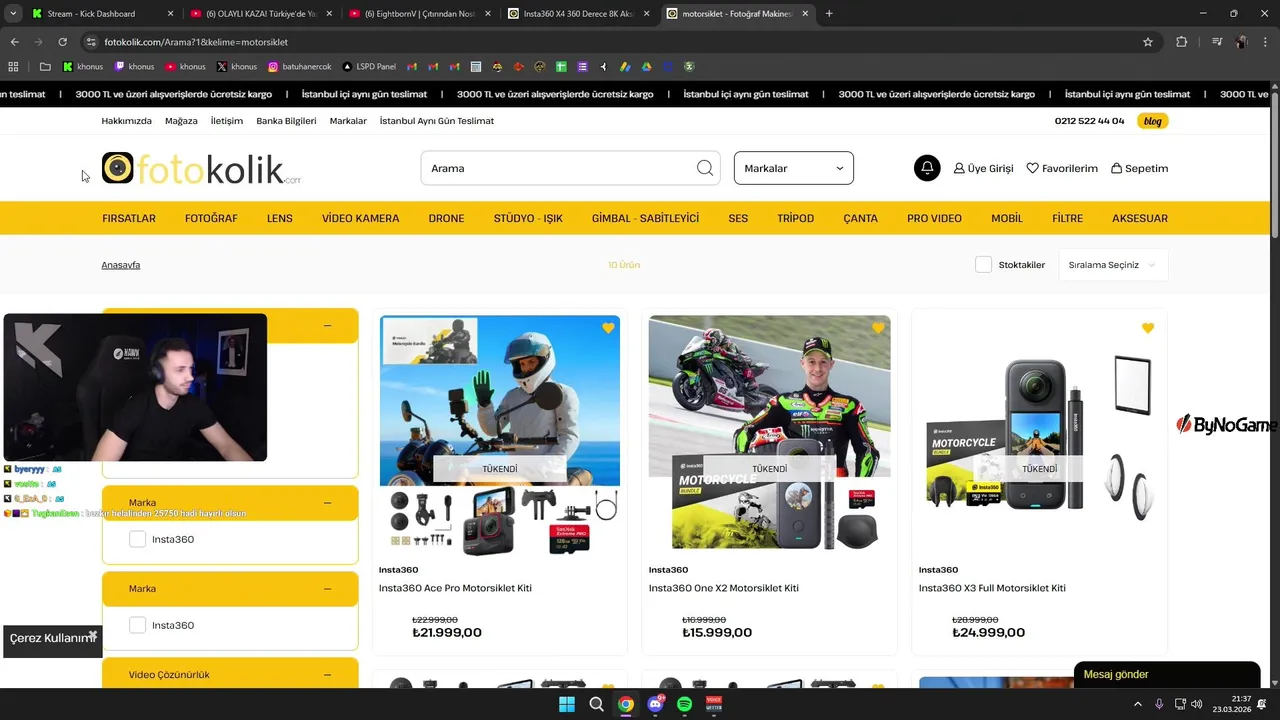Open the yellow blog badge
Screen dimensions: 1280x720
pos(1153,121)
